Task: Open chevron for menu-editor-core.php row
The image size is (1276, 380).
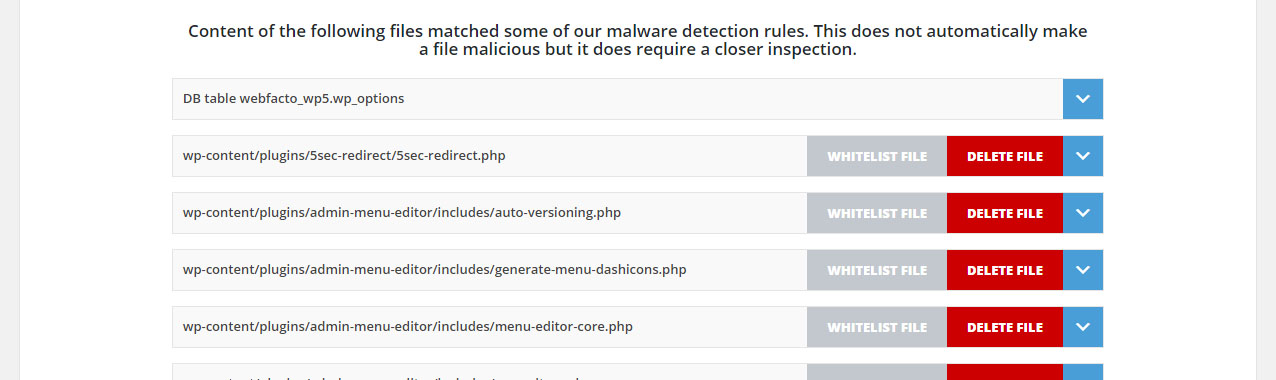Action: coord(1083,327)
